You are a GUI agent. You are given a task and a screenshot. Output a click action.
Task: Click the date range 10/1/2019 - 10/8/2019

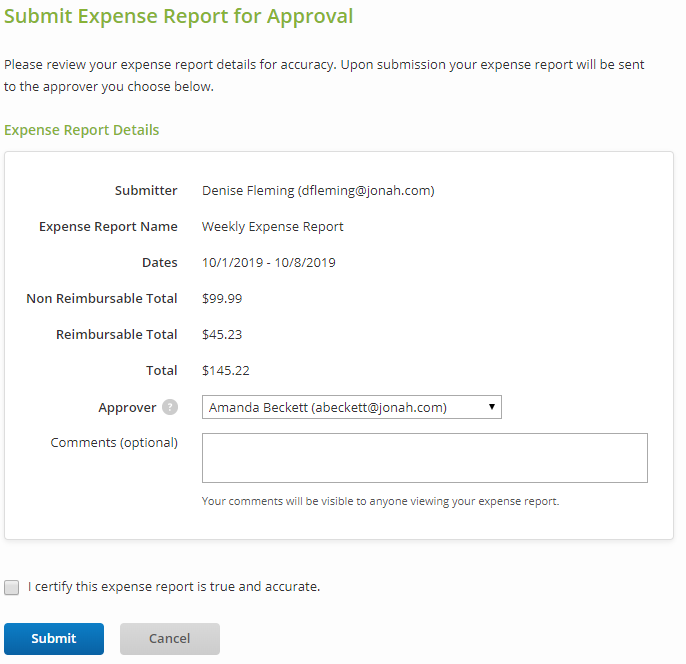(268, 262)
